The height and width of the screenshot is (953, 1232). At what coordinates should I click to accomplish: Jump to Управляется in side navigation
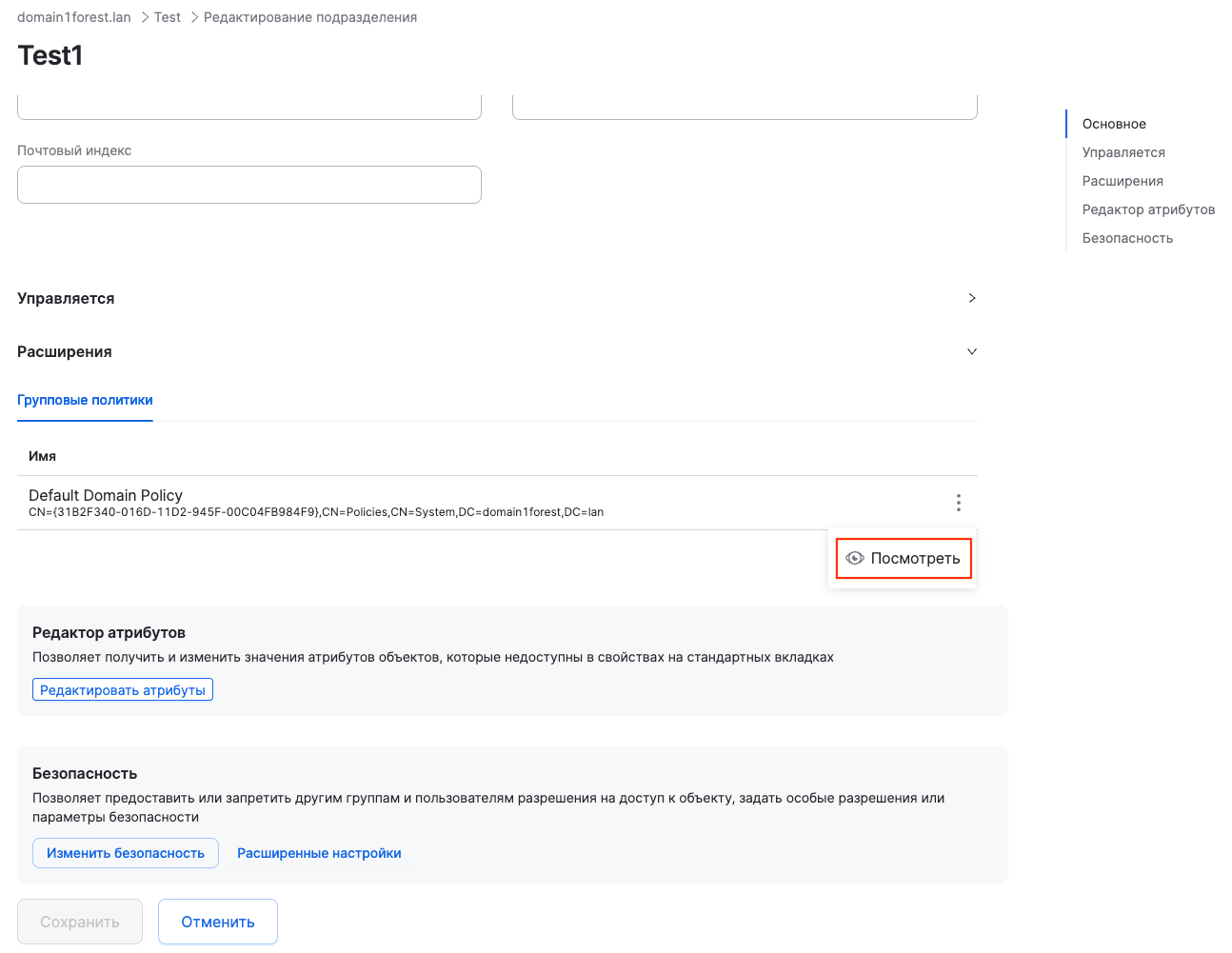coord(1123,152)
